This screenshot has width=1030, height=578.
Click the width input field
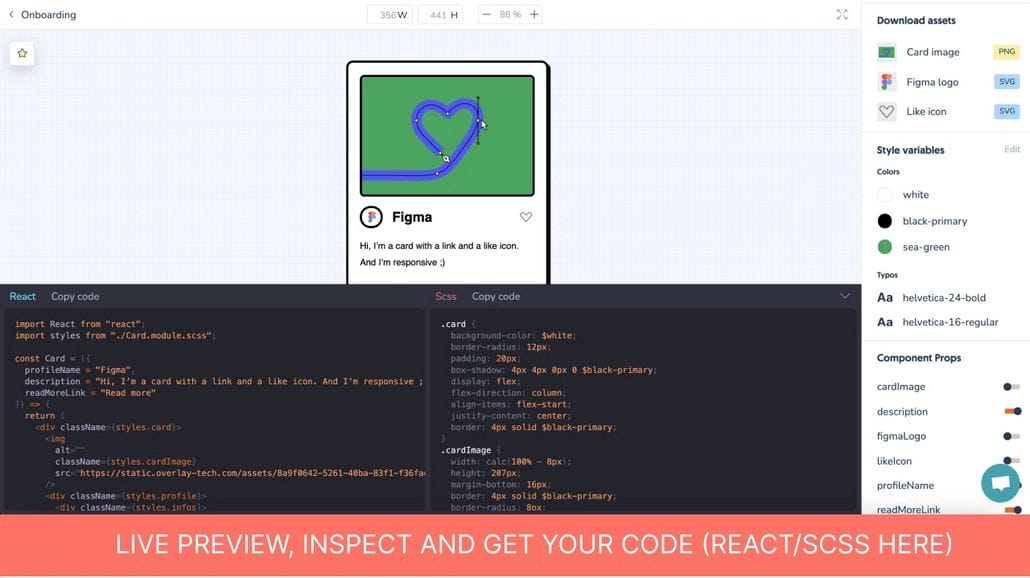[388, 15]
